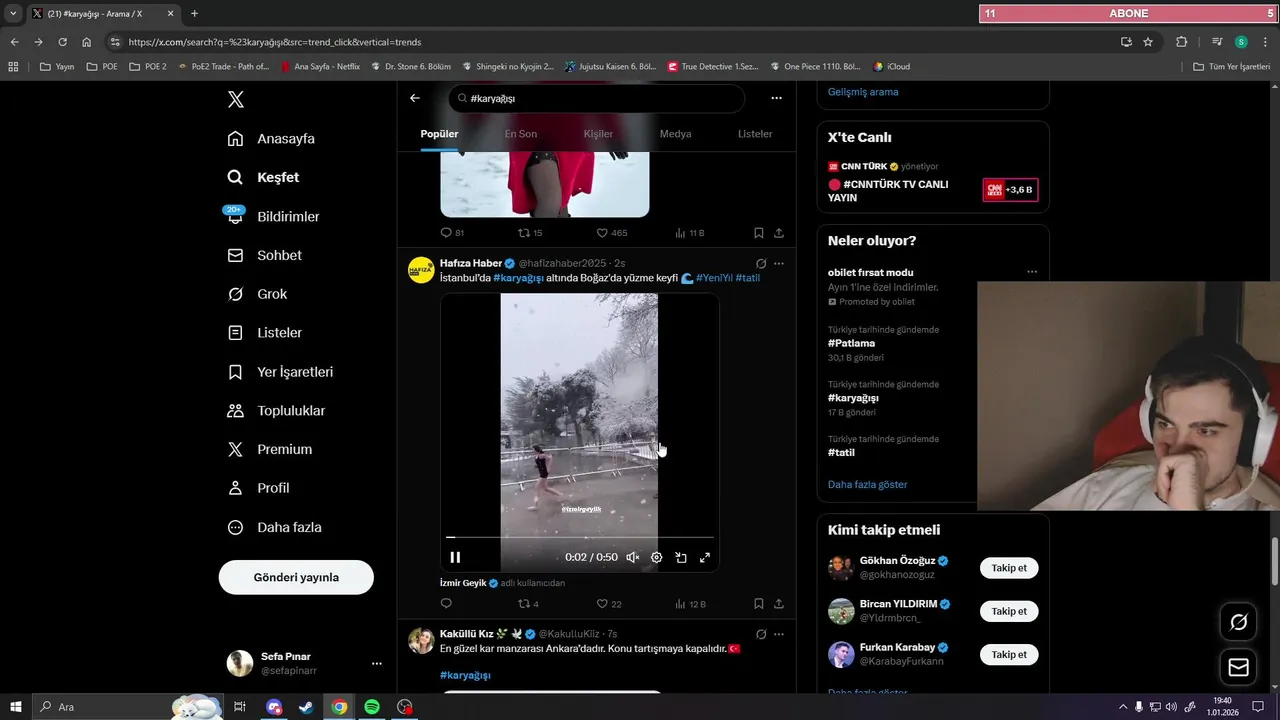Open Grok from the sidebar
1280x720 pixels.
pyautogui.click(x=257, y=294)
